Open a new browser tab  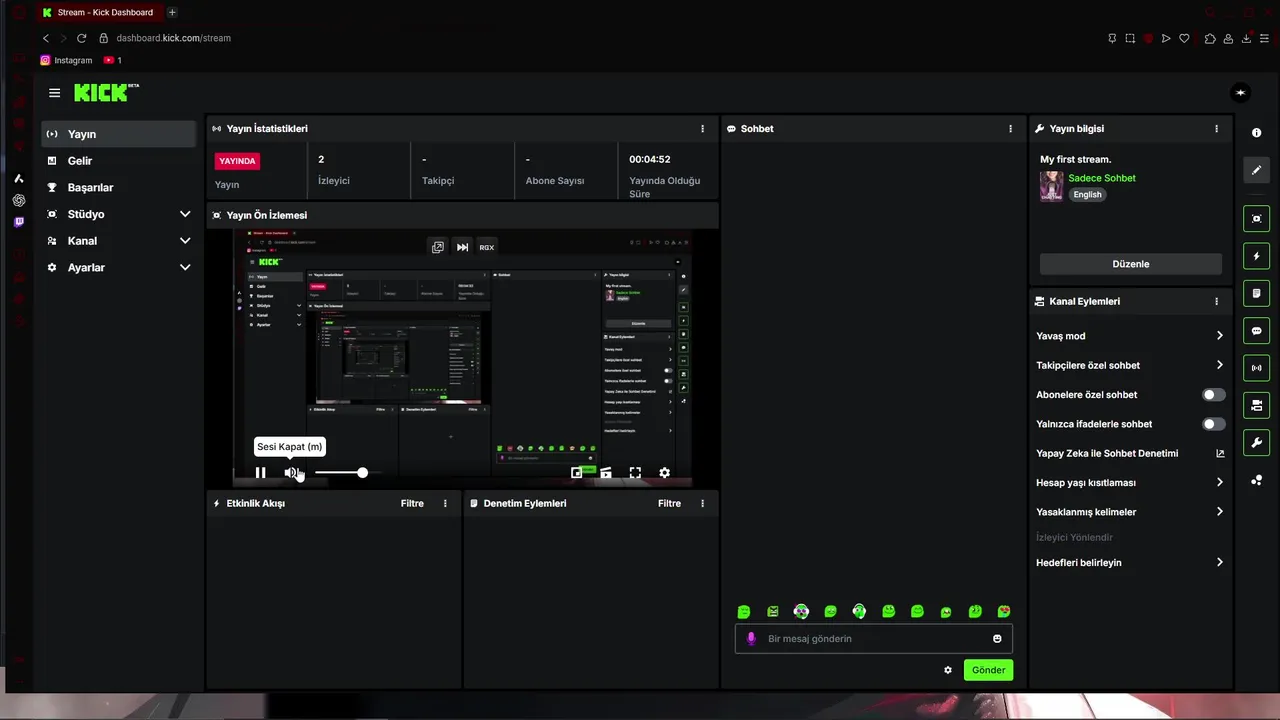(x=172, y=13)
